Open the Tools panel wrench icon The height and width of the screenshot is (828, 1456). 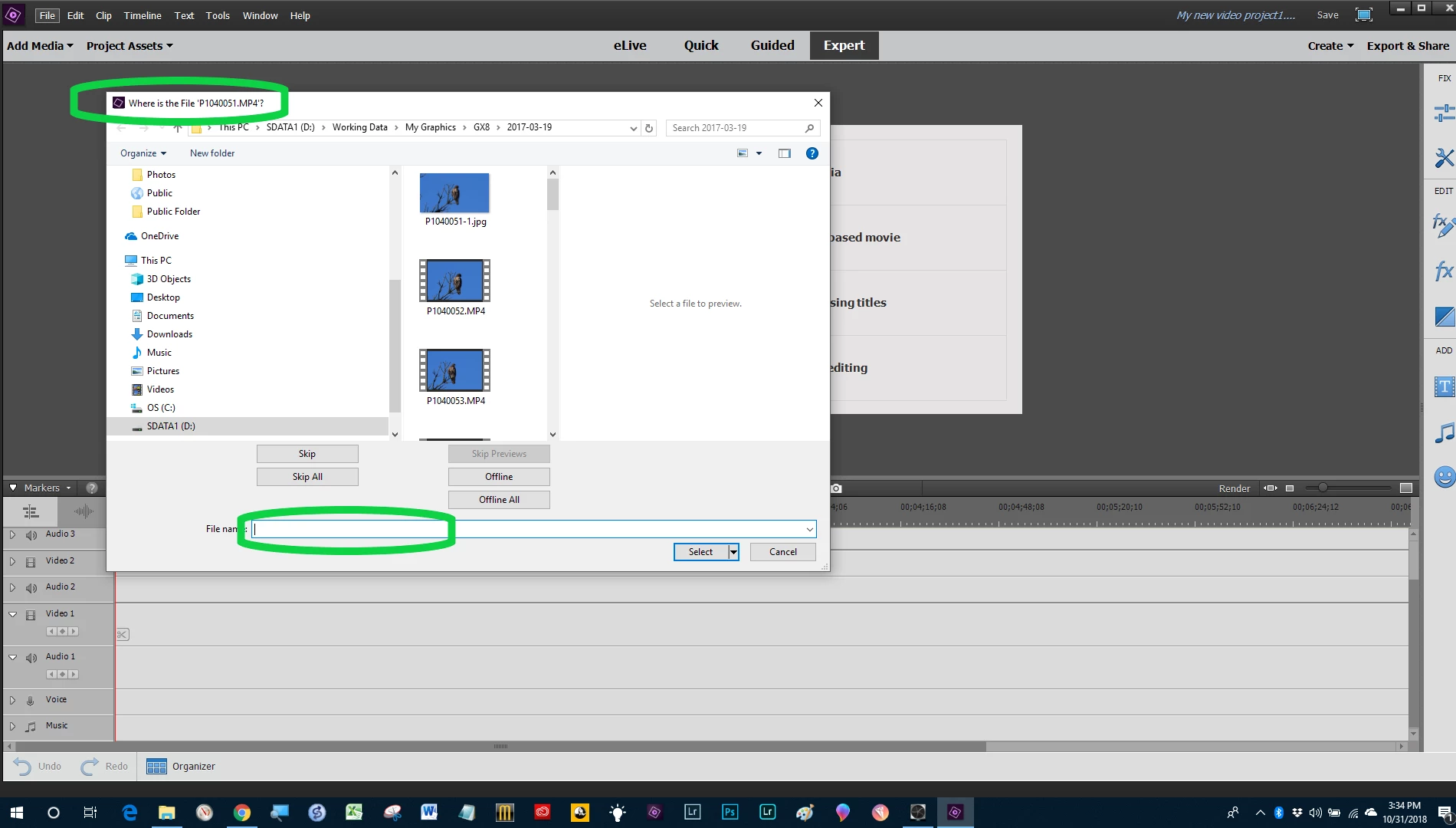pos(1444,158)
